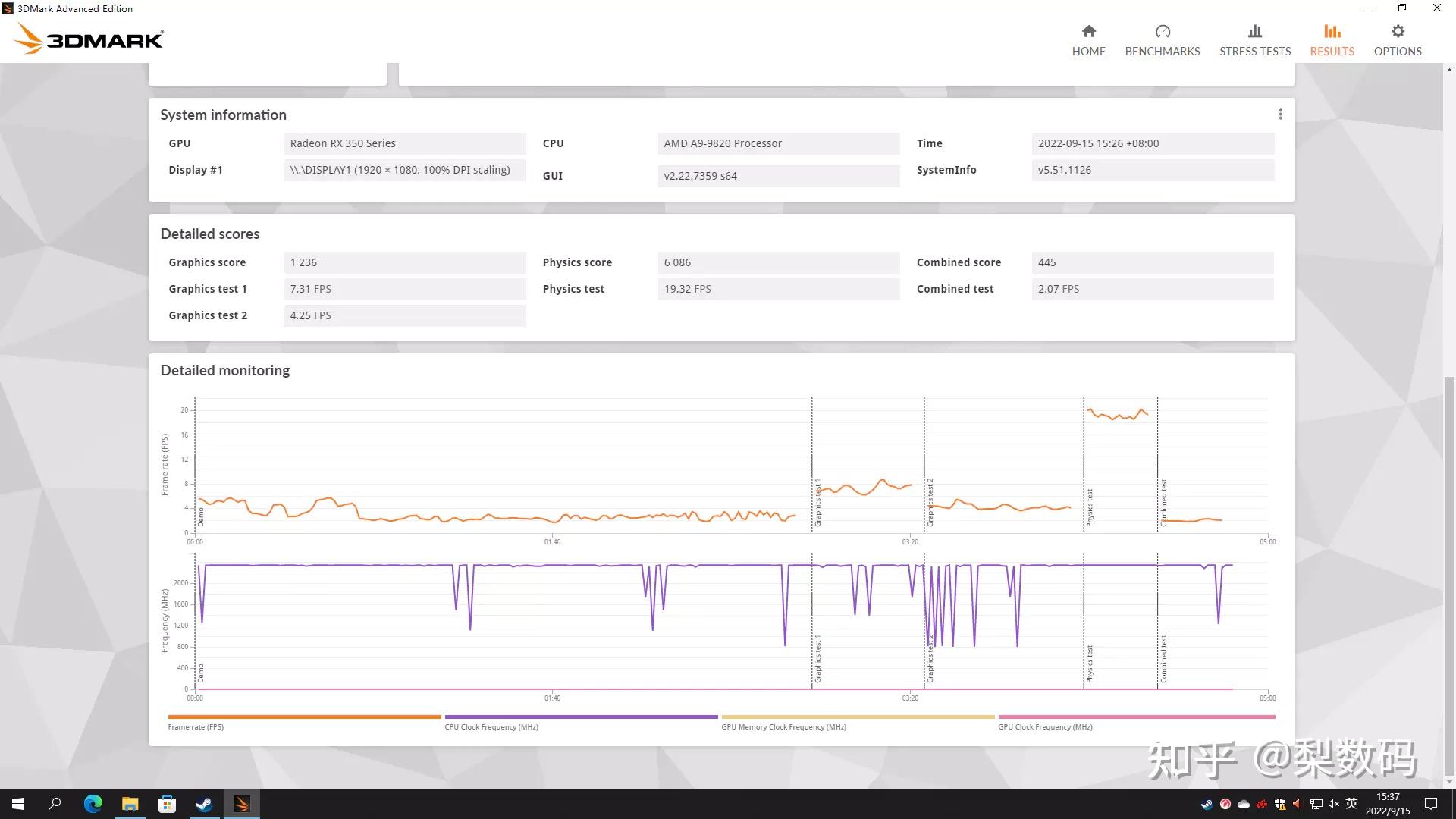The width and height of the screenshot is (1456, 819).
Task: Click the 3DMark logo
Action: tap(87, 38)
